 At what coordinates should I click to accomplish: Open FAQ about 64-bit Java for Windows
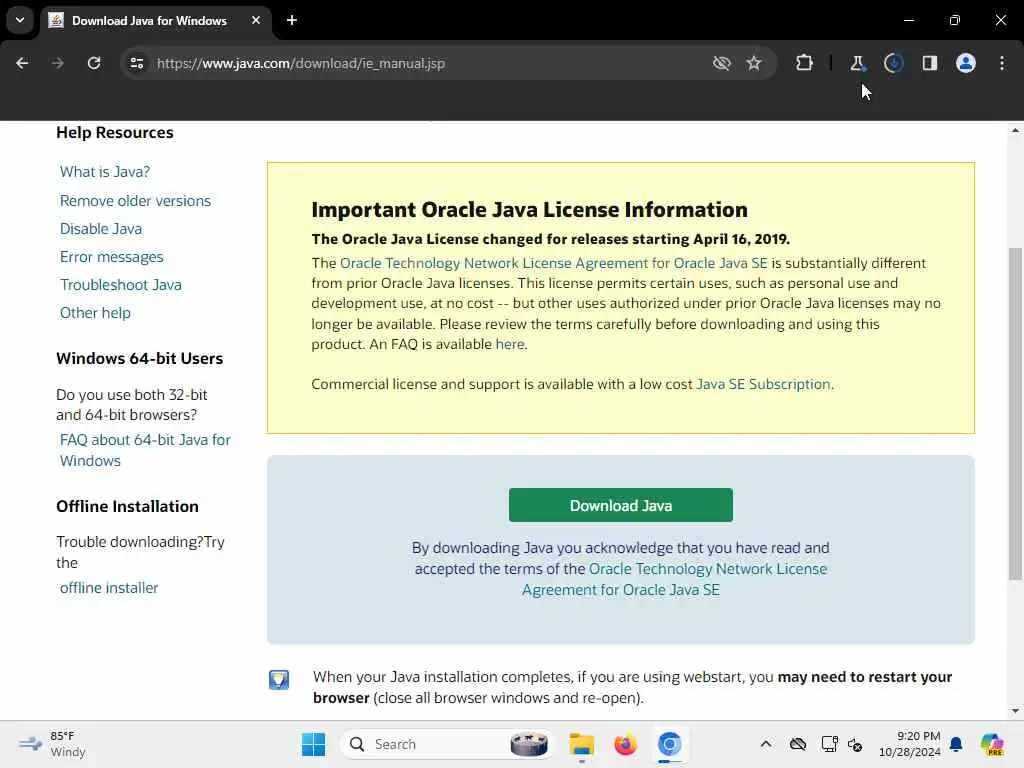coord(145,450)
